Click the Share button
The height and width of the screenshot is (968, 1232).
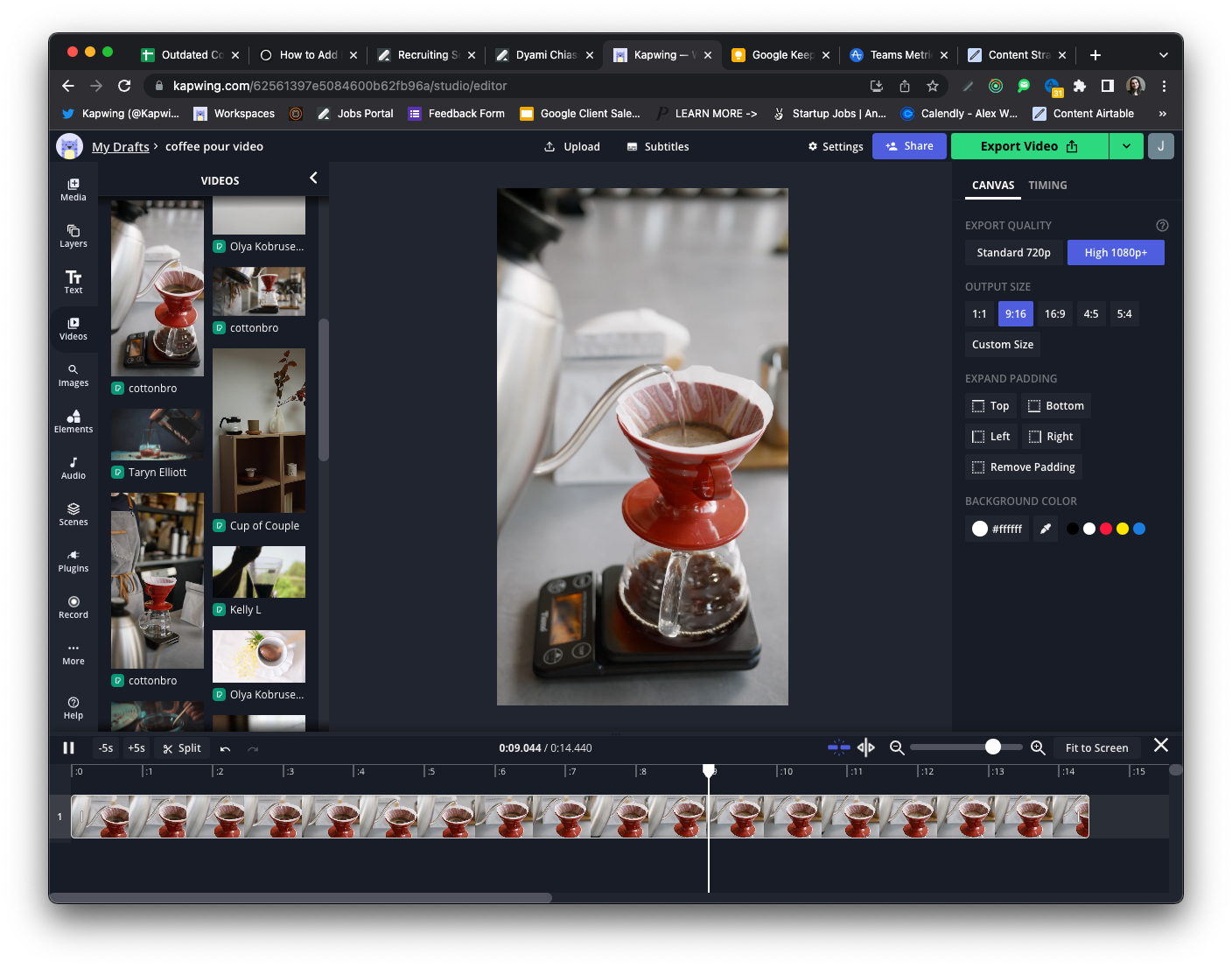[x=909, y=146]
